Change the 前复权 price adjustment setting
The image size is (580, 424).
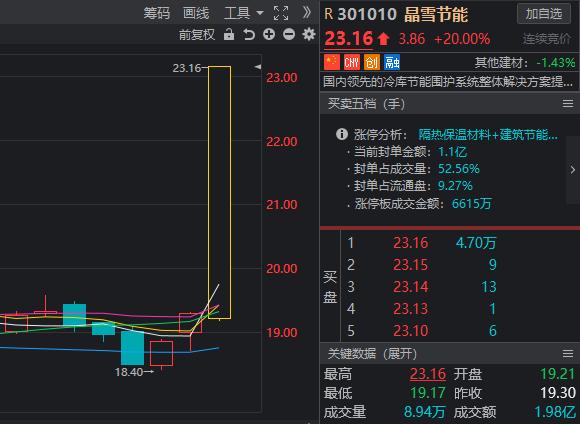pyautogui.click(x=197, y=35)
